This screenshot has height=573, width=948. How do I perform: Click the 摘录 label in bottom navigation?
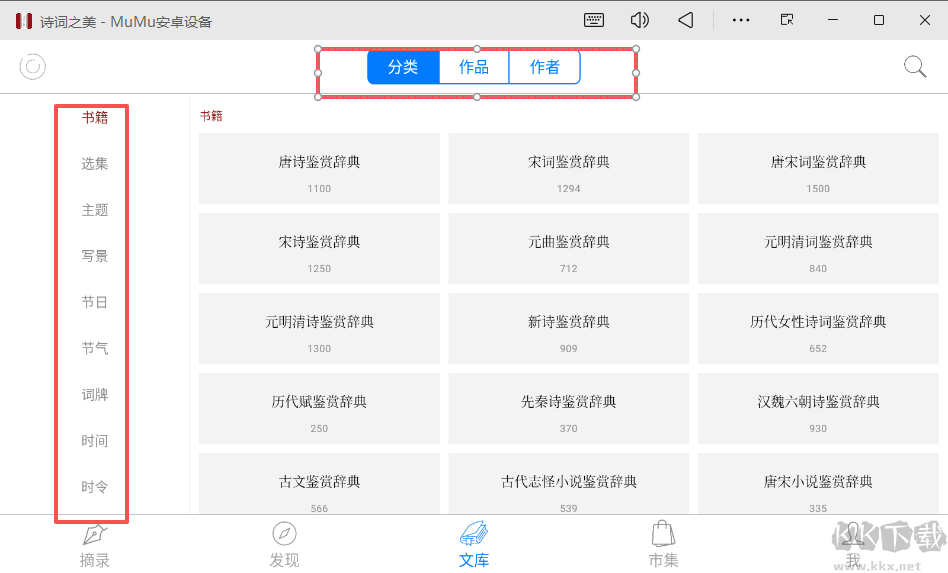tap(95, 560)
